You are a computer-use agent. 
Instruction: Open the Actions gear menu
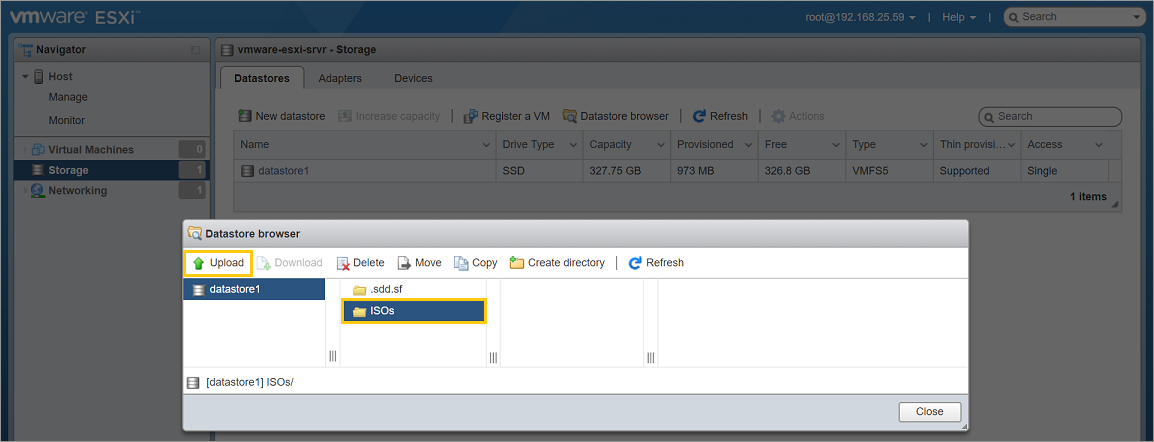pyautogui.click(x=798, y=116)
